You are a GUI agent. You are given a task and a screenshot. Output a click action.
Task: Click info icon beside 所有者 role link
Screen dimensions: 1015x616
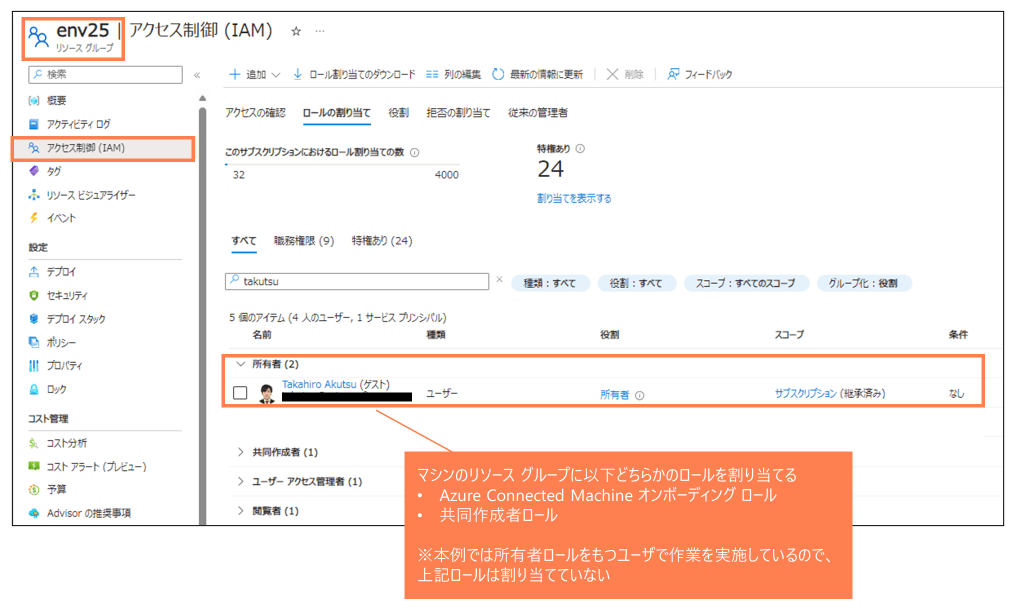[640, 395]
